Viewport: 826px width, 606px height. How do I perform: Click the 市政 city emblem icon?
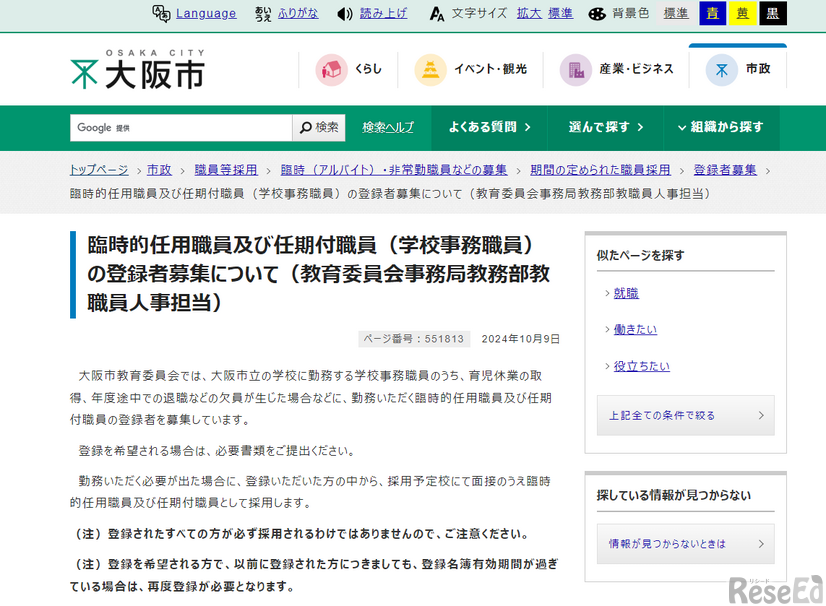722,70
